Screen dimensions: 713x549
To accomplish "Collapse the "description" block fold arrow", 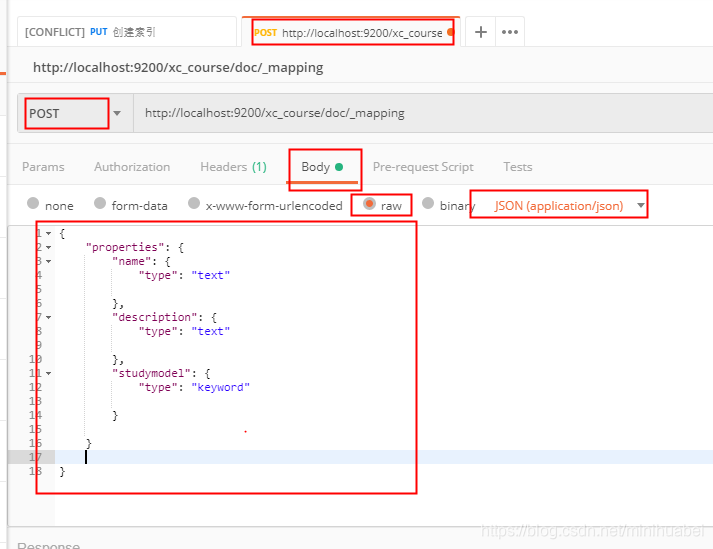I will (48, 317).
